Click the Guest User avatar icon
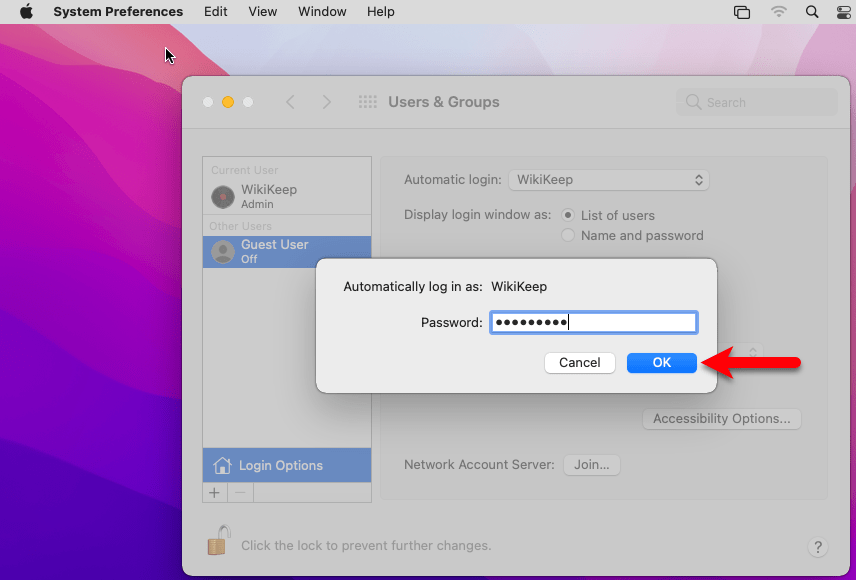 (223, 252)
